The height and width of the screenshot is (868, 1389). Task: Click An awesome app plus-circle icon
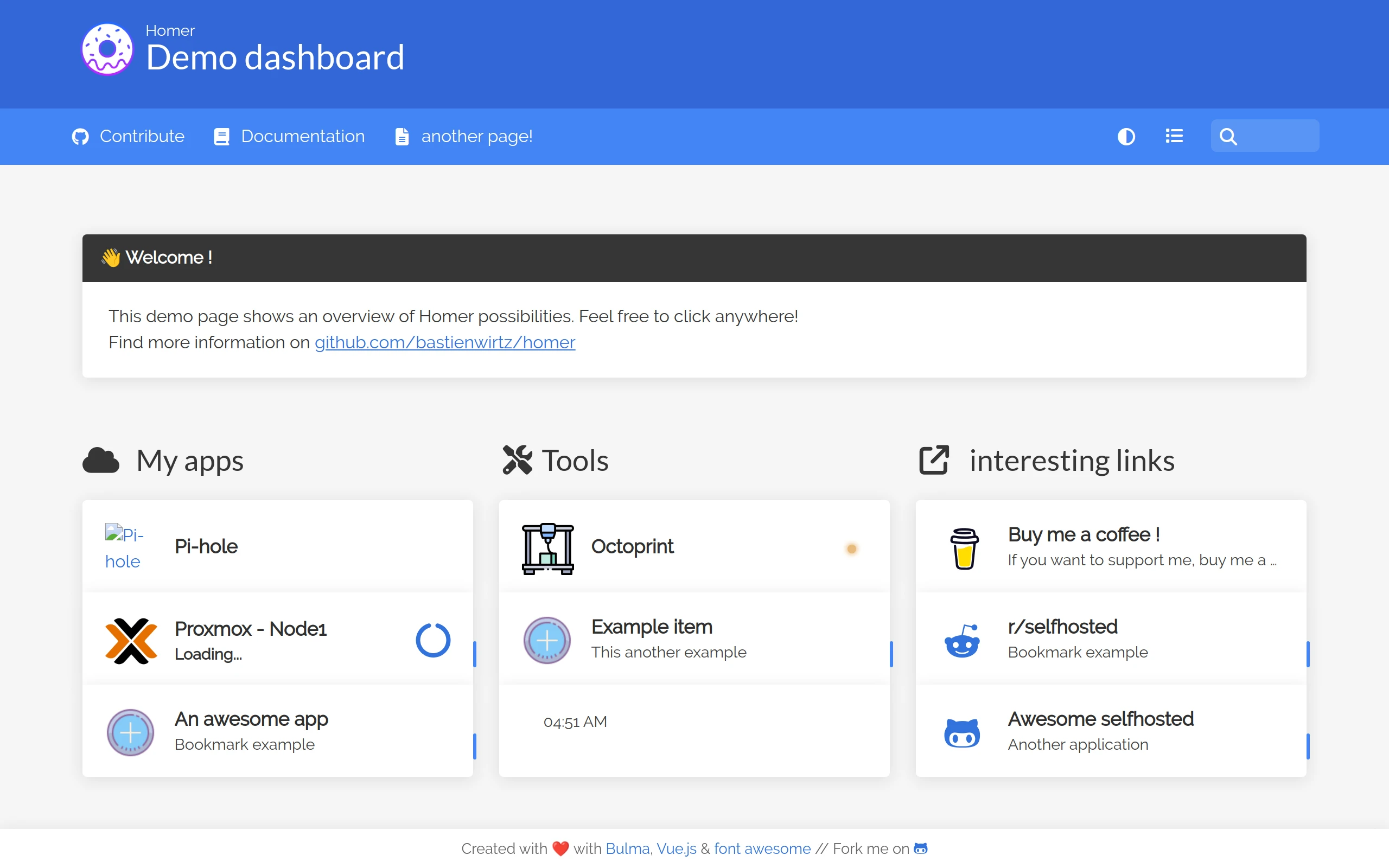coord(130,732)
